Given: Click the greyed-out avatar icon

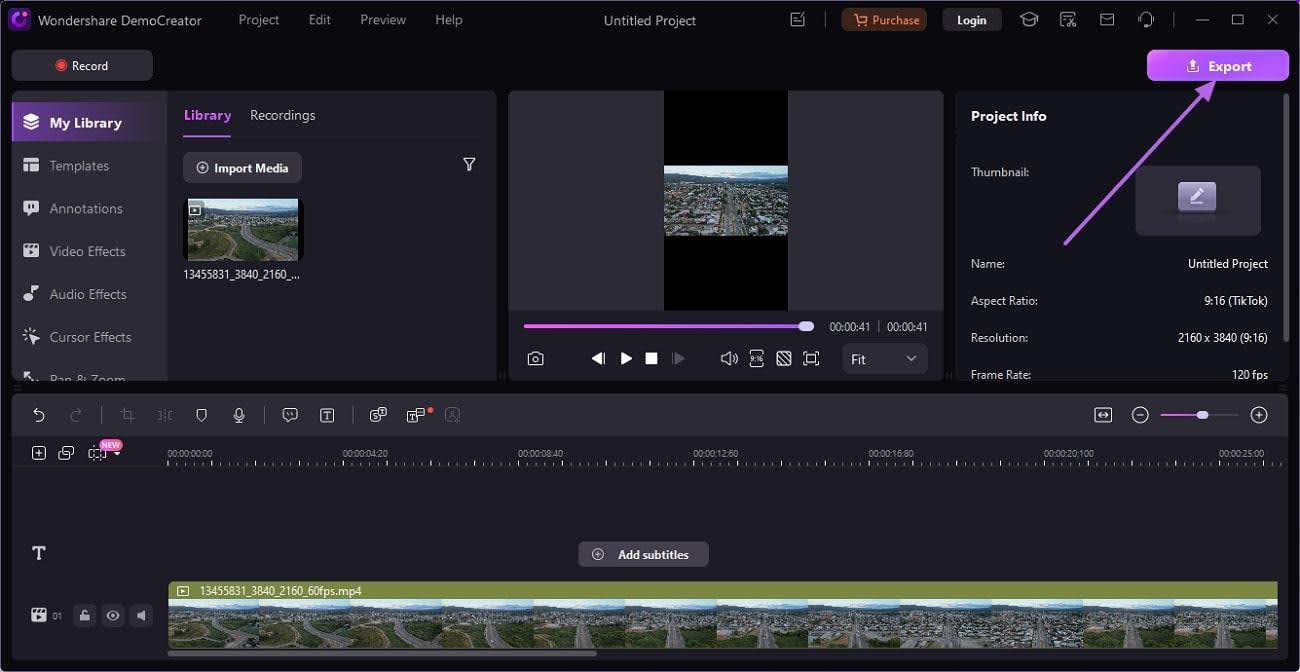Looking at the screenshot, I should tap(452, 415).
